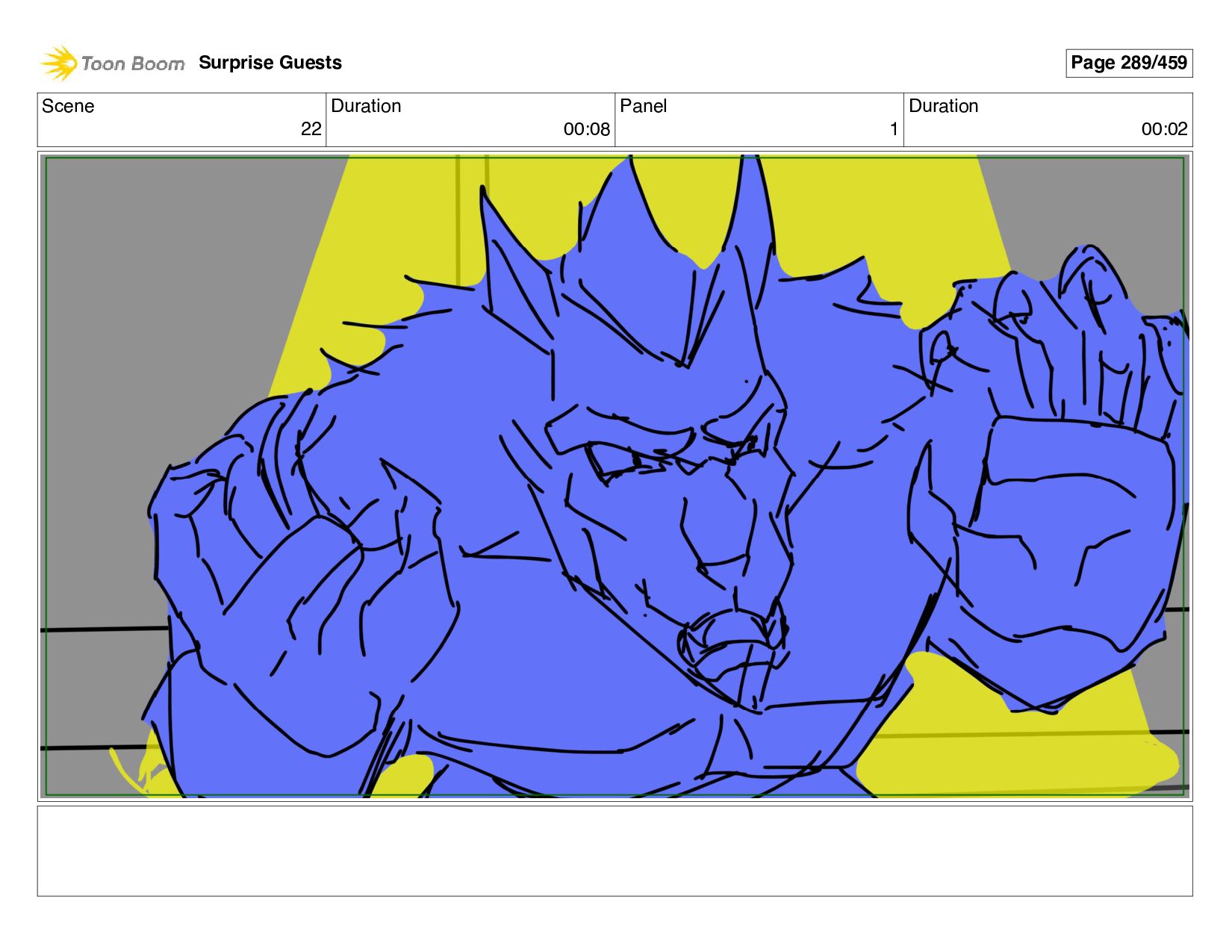This screenshot has height=952, width=1232.
Task: Select the panel number '1'
Action: (x=894, y=129)
